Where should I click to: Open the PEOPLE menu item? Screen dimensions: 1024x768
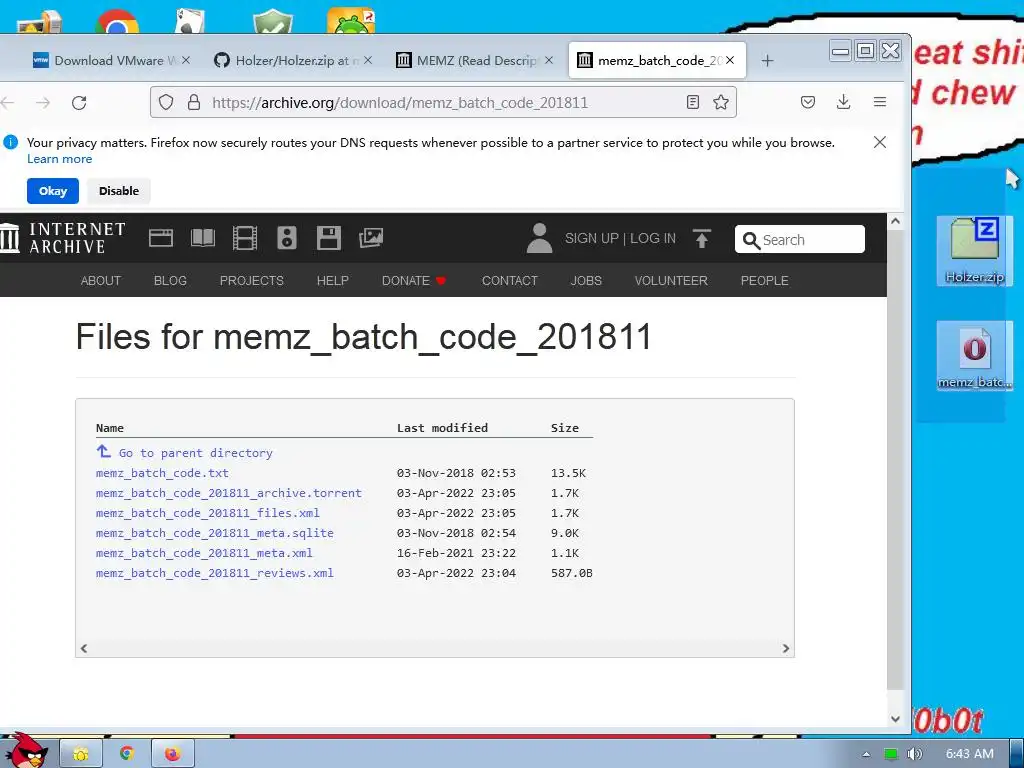point(765,281)
